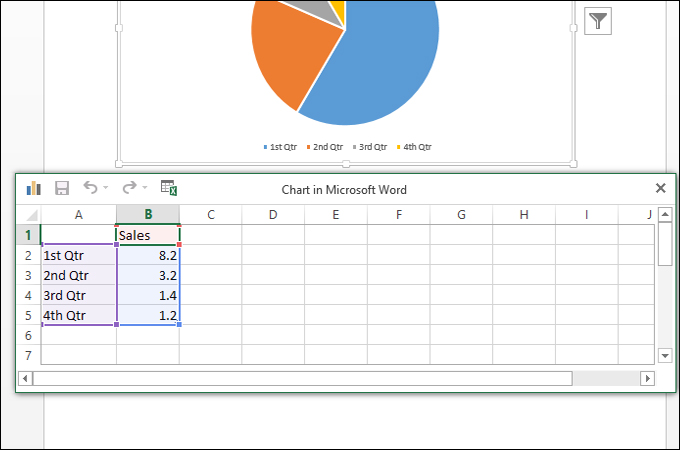The width and height of the screenshot is (680, 450).
Task: Select the 2nd Qtr cell
Action: [78, 275]
